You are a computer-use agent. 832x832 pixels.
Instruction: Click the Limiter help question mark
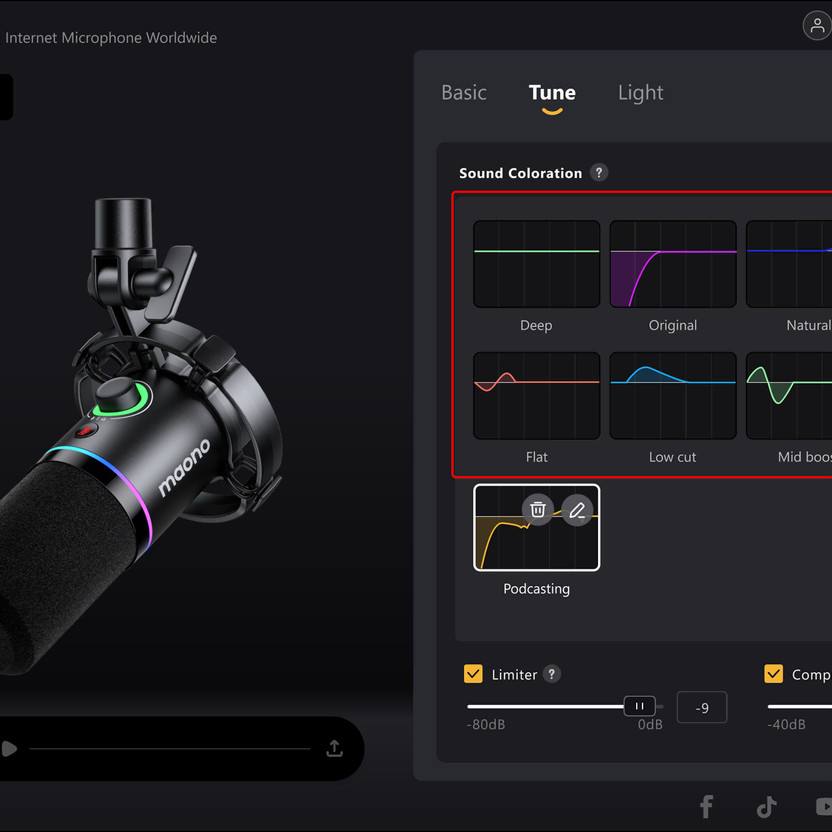click(551, 674)
